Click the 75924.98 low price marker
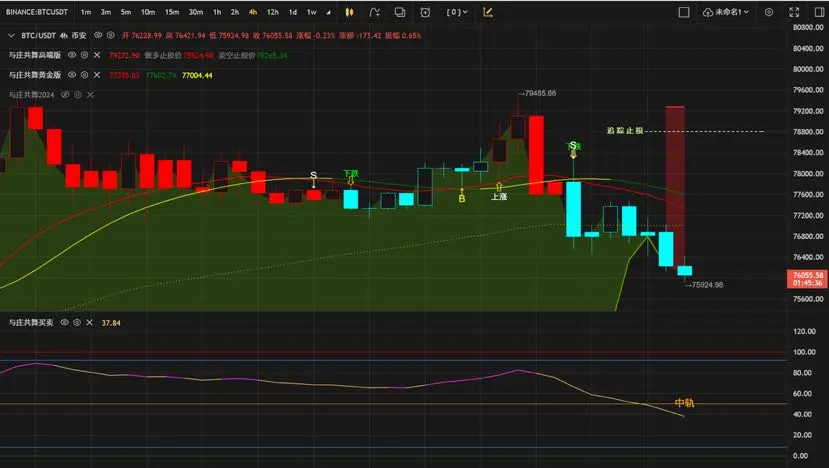829x468 pixels. 704,285
